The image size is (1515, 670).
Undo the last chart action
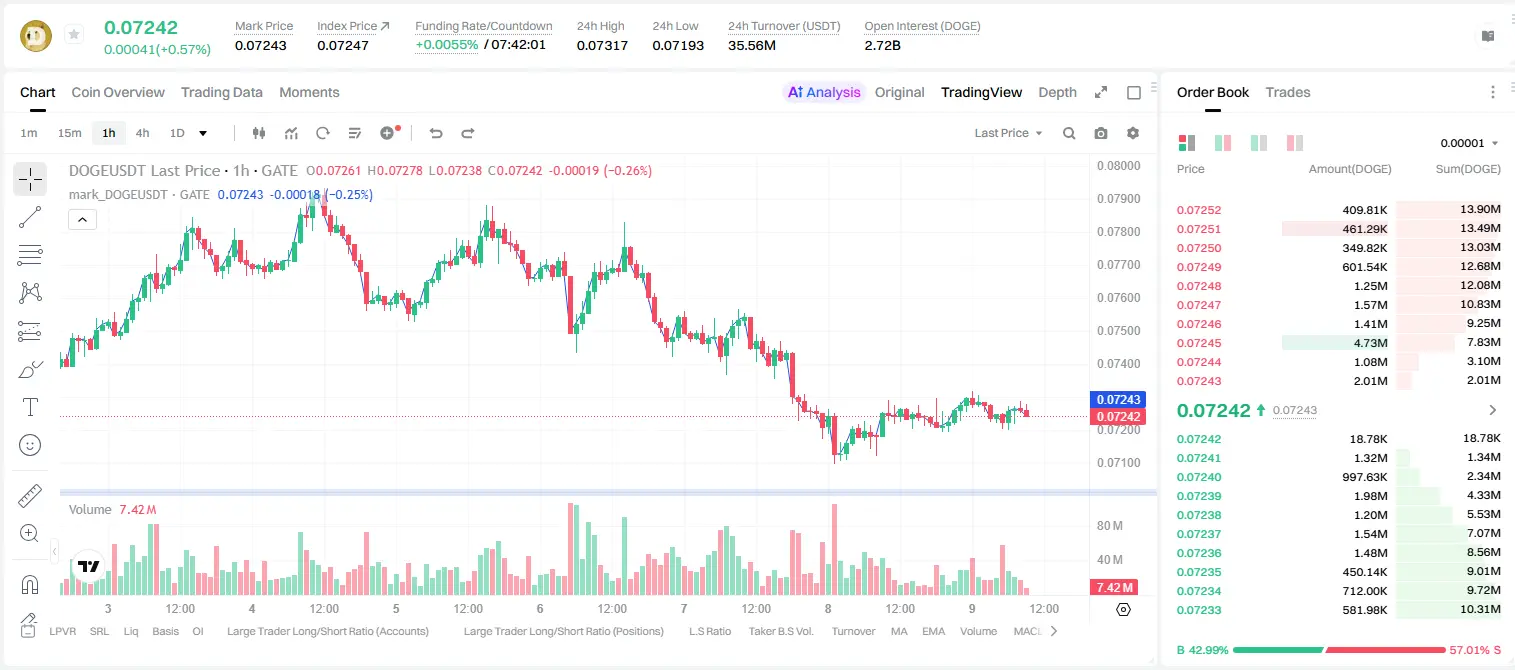435,133
